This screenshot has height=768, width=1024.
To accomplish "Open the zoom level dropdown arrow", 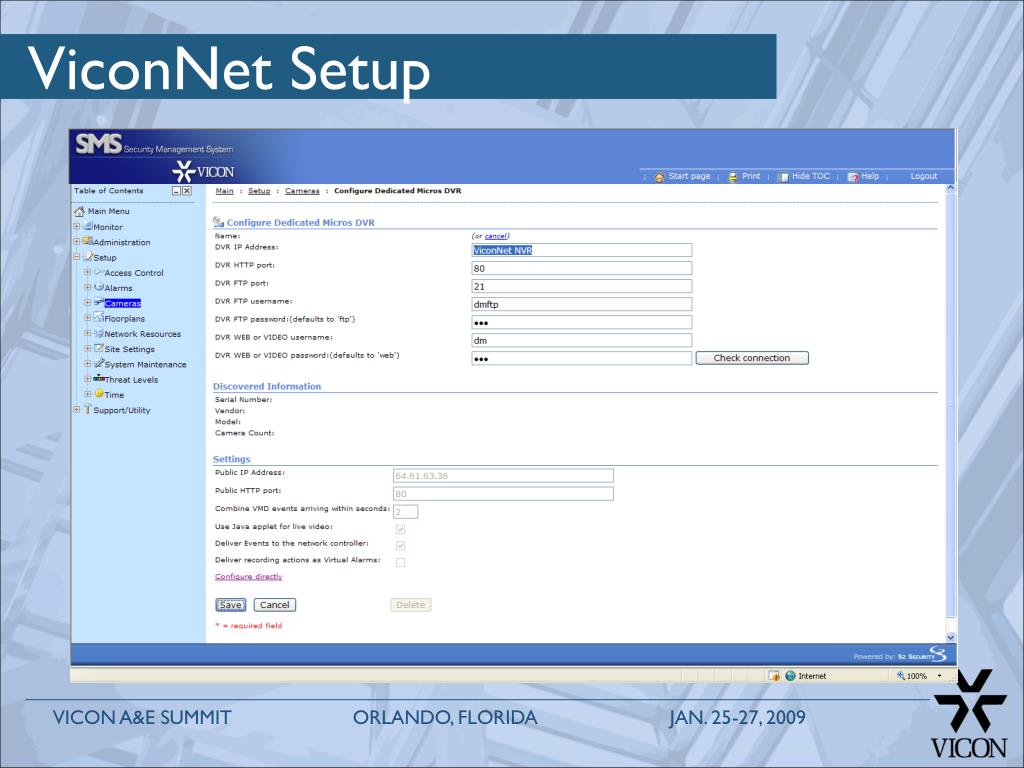I will pyautogui.click(x=940, y=676).
